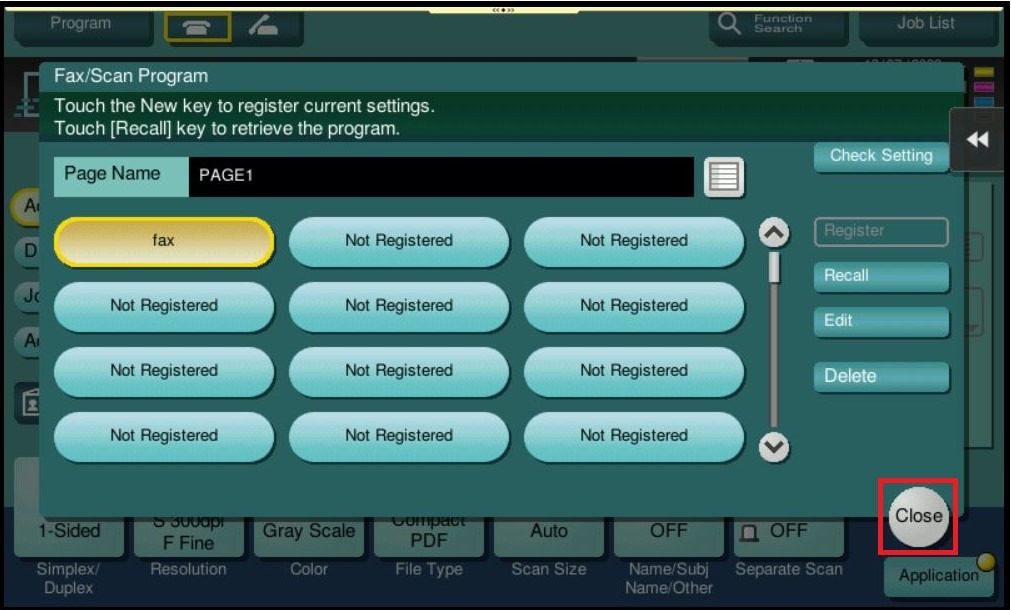Open the Job List tab
1011x610 pixels.
click(925, 24)
